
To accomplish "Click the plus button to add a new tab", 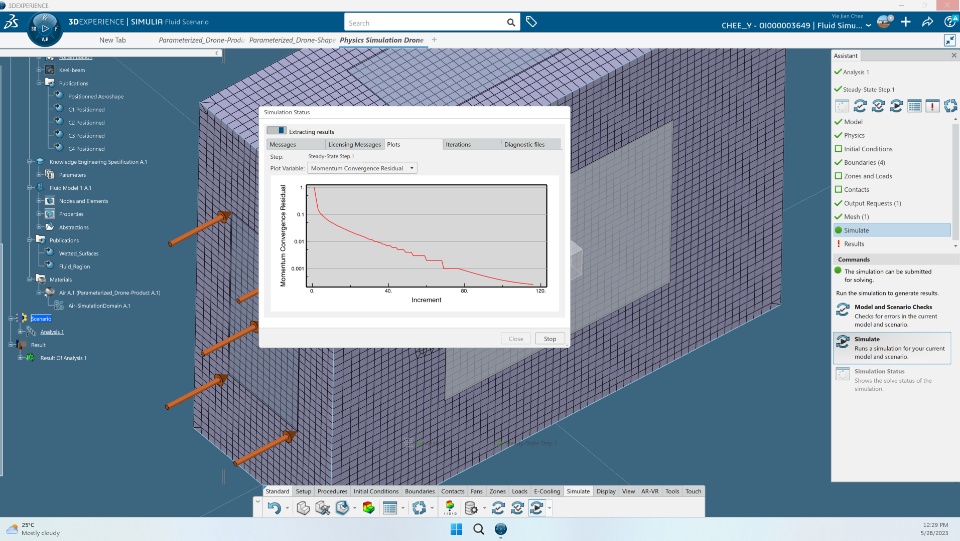I will [434, 40].
